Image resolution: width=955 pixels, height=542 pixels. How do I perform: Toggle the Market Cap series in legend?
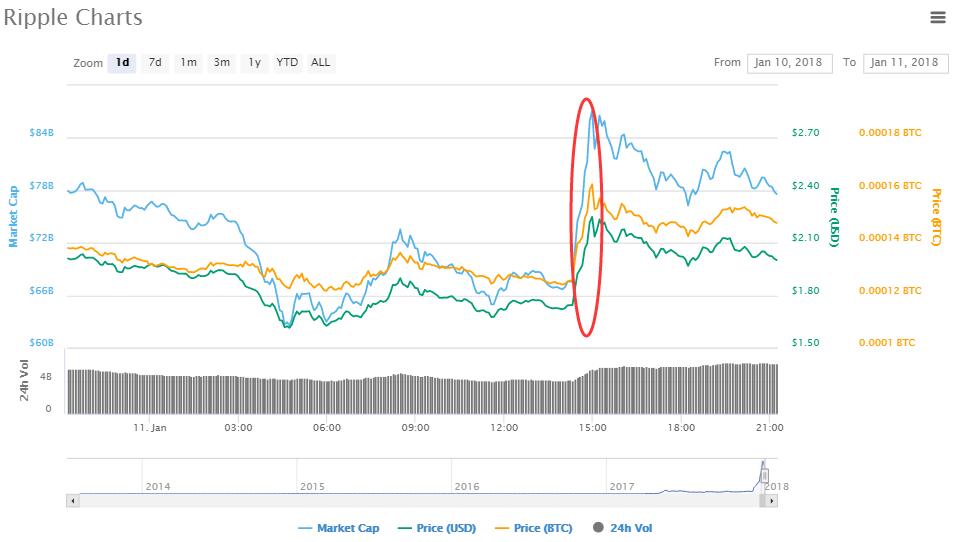339,528
